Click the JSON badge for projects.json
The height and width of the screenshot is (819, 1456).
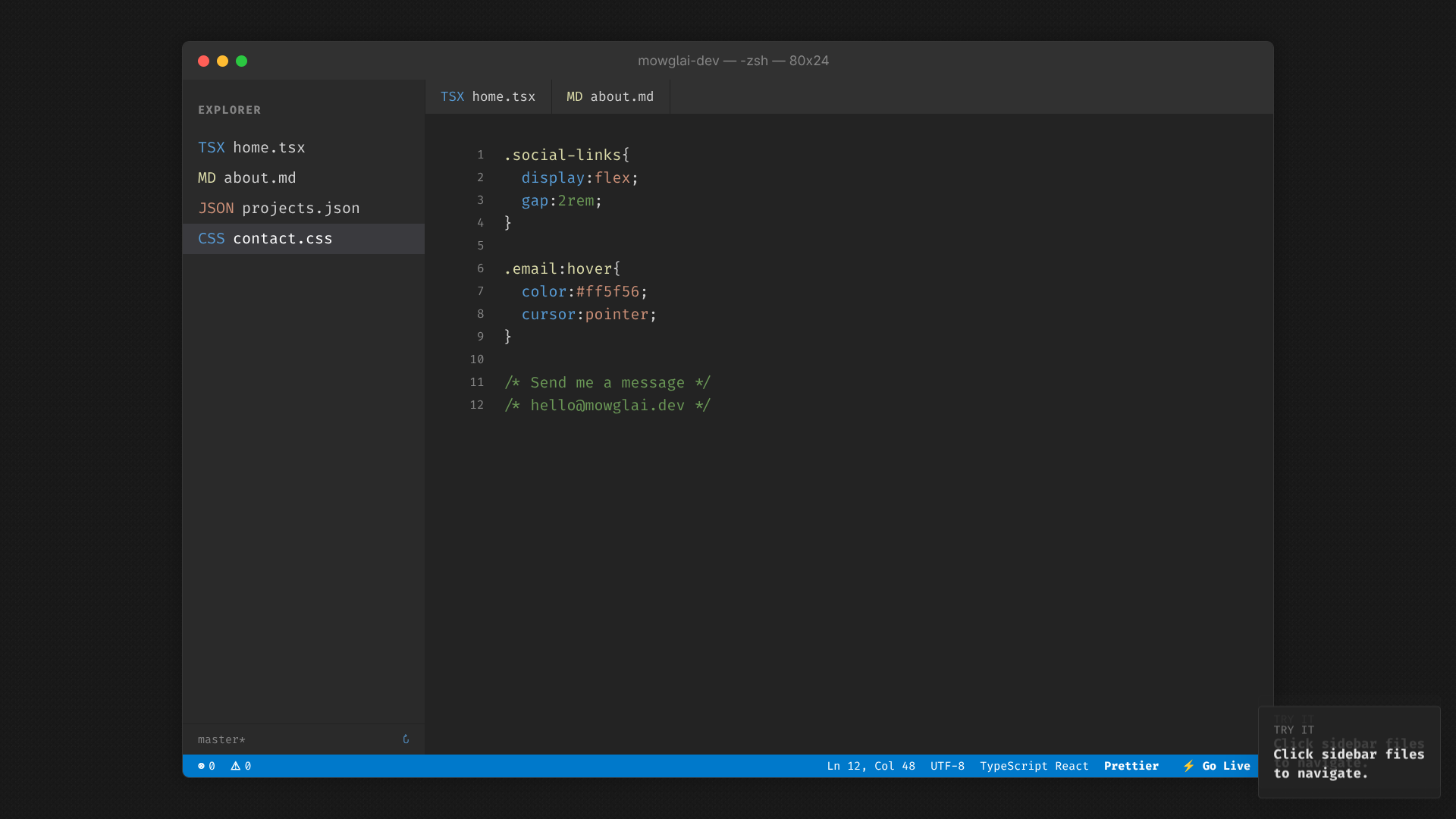(215, 208)
